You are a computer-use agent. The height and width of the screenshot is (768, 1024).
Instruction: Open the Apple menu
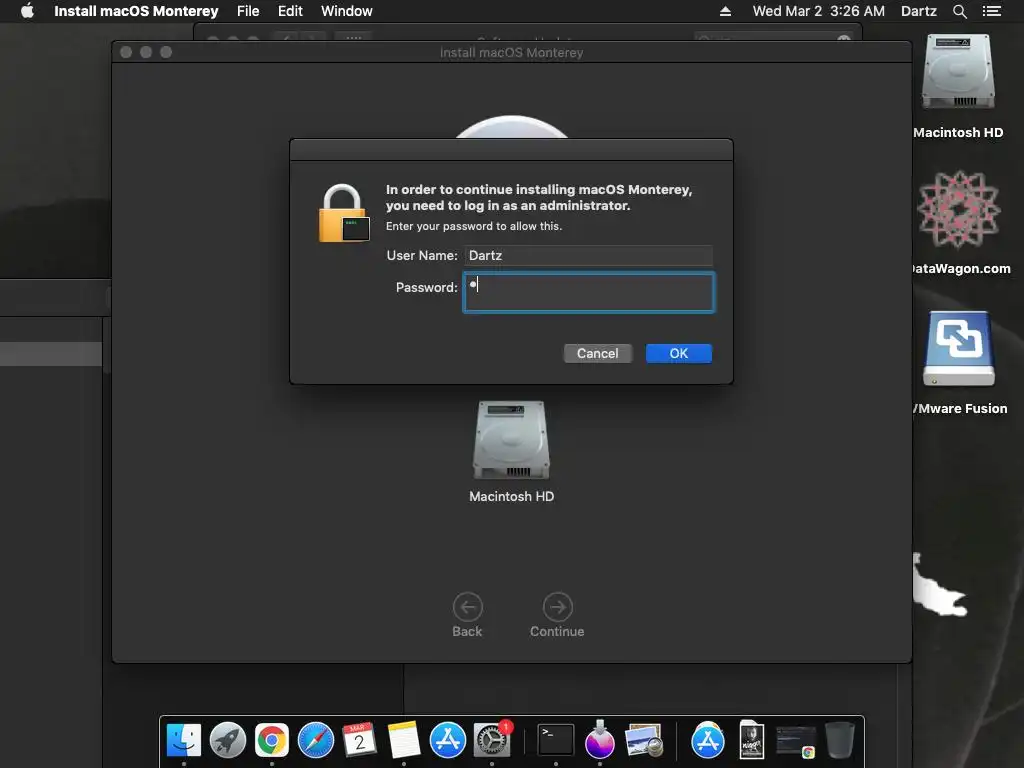point(27,11)
